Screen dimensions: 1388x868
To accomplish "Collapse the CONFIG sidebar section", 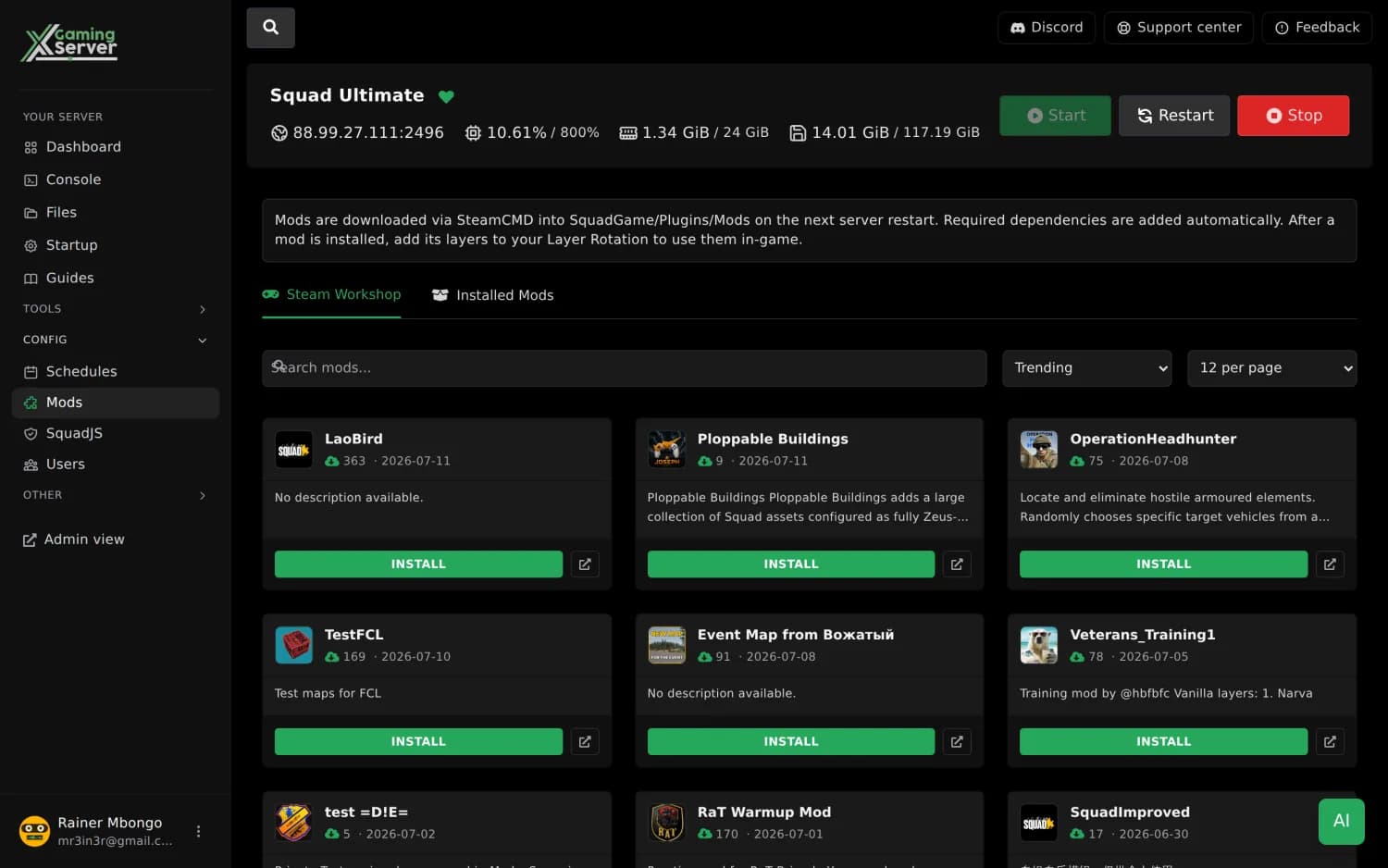I will 116,340.
